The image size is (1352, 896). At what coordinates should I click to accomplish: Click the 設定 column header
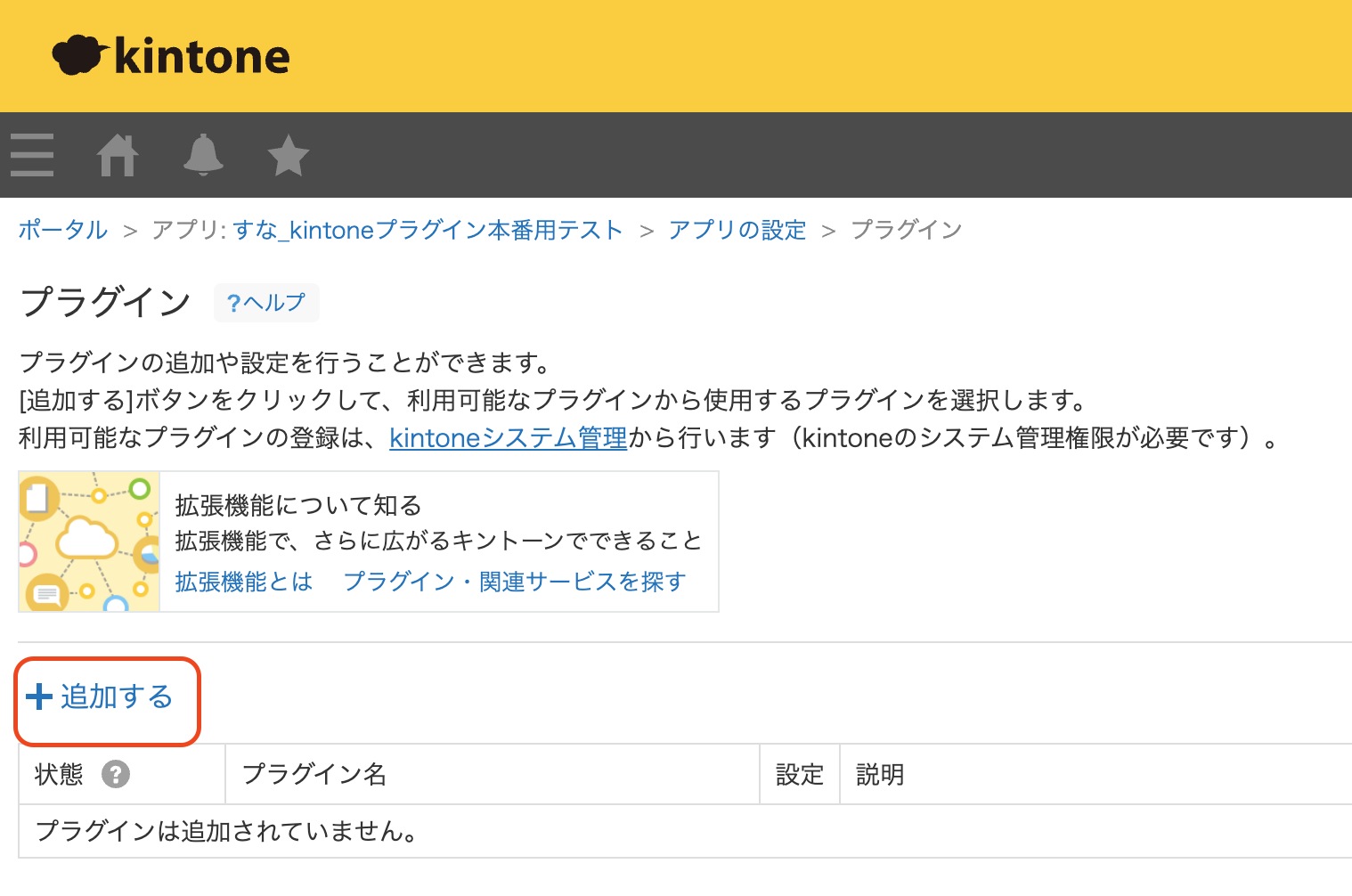coord(800,775)
